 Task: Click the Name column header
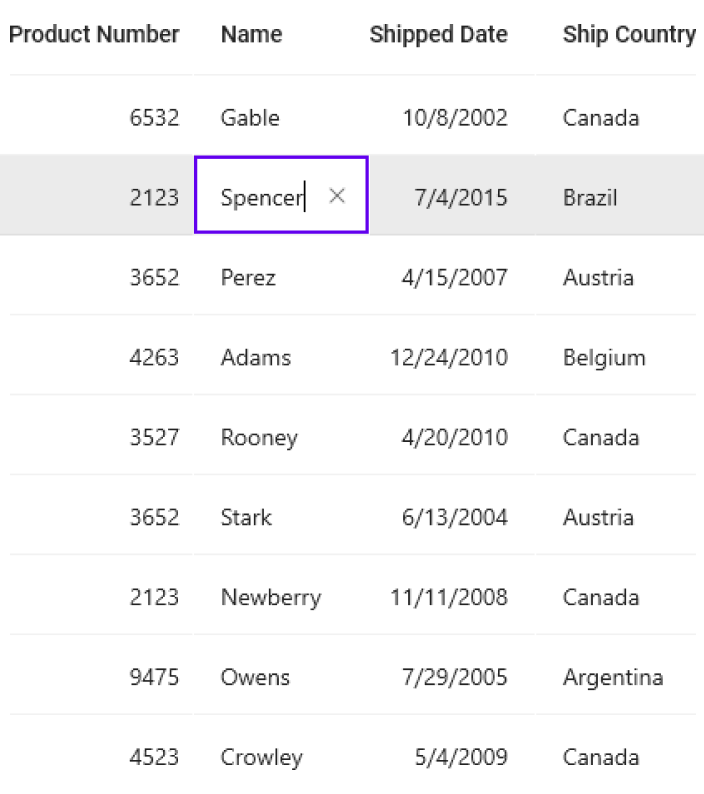252,35
